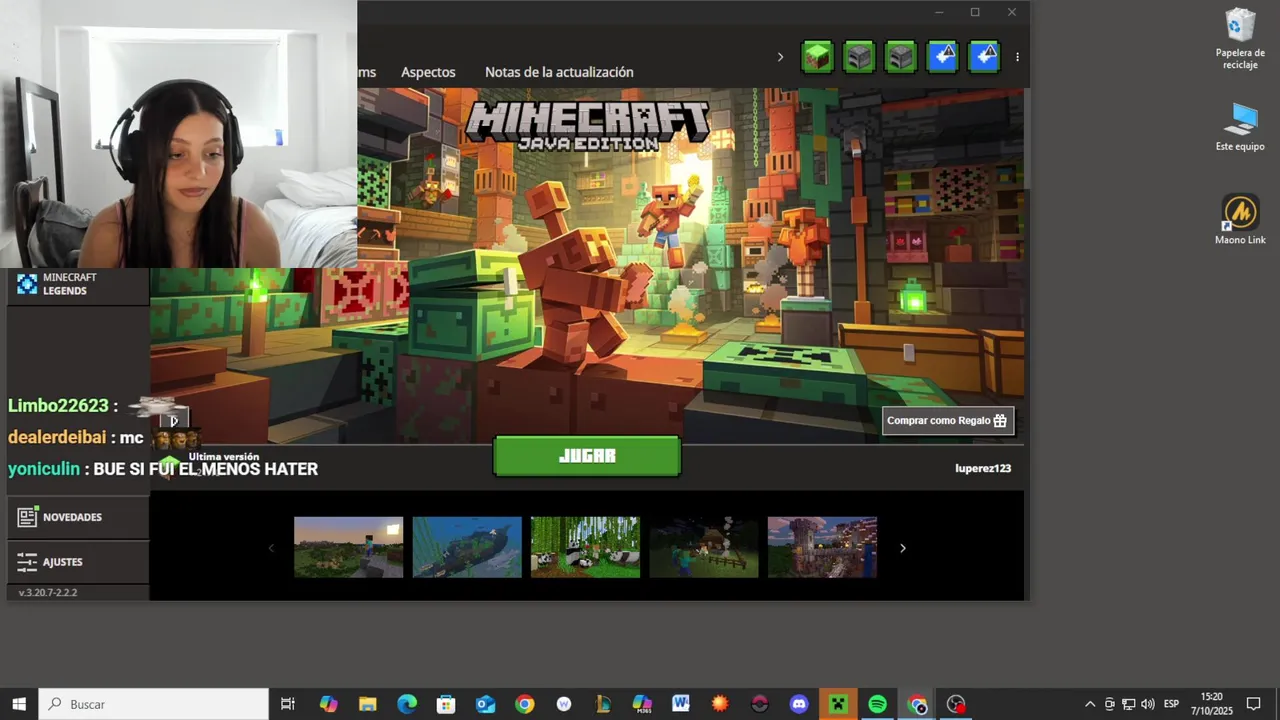
Task: Open the Pokéball taskbar app
Action: pos(759,704)
